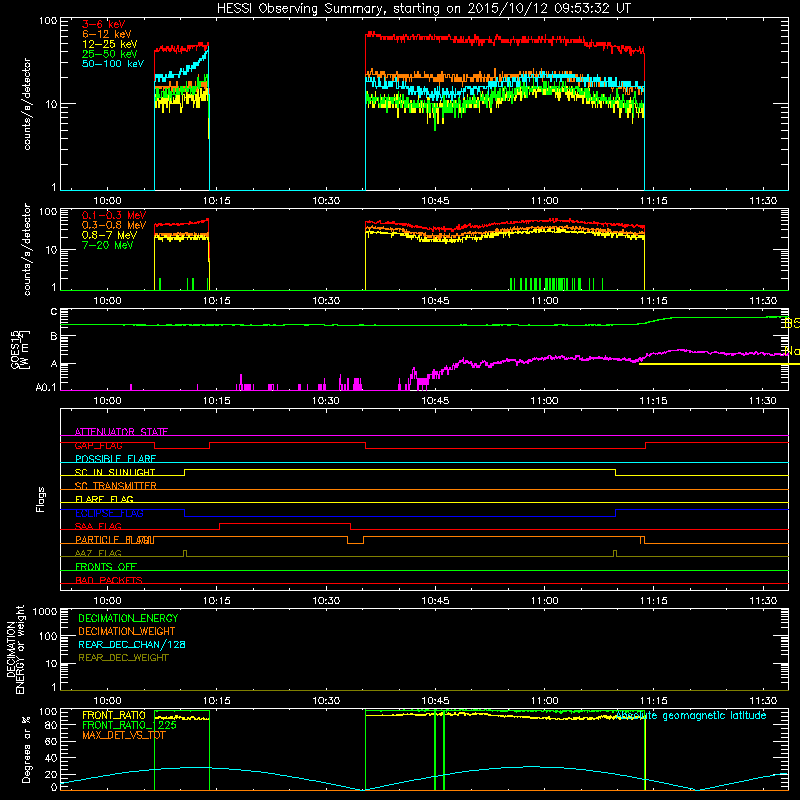The image size is (800, 800).
Task: Select the REAR_DEC_WEIGHT legend label
Action: point(123,658)
